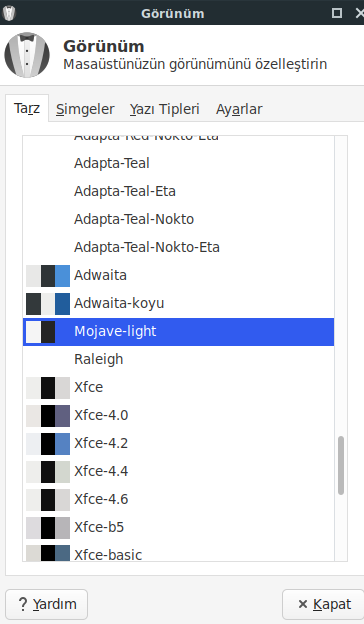The image size is (364, 624).
Task: Maximize the Görünüm window
Action: 337,13
